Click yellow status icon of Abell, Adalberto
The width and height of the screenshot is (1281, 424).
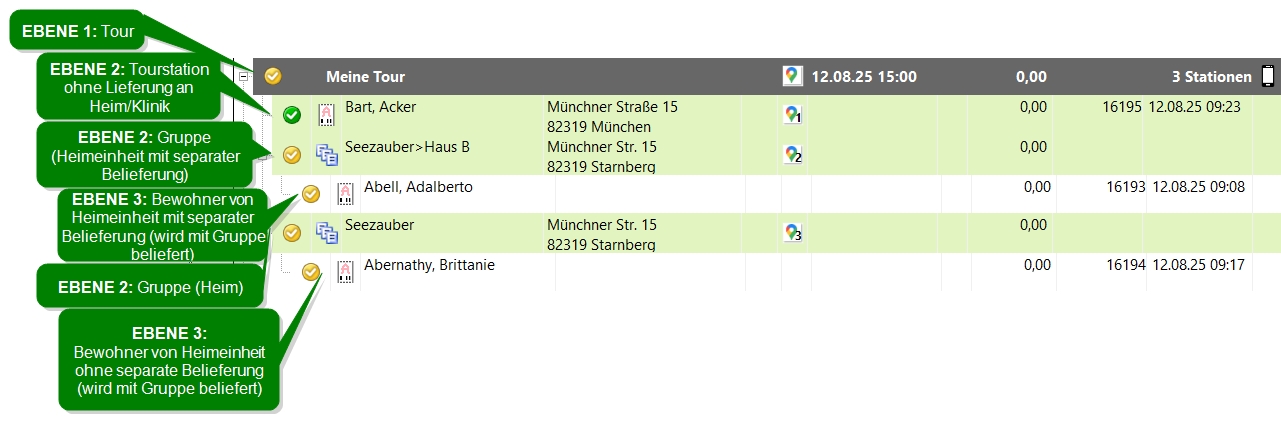[x=311, y=194]
